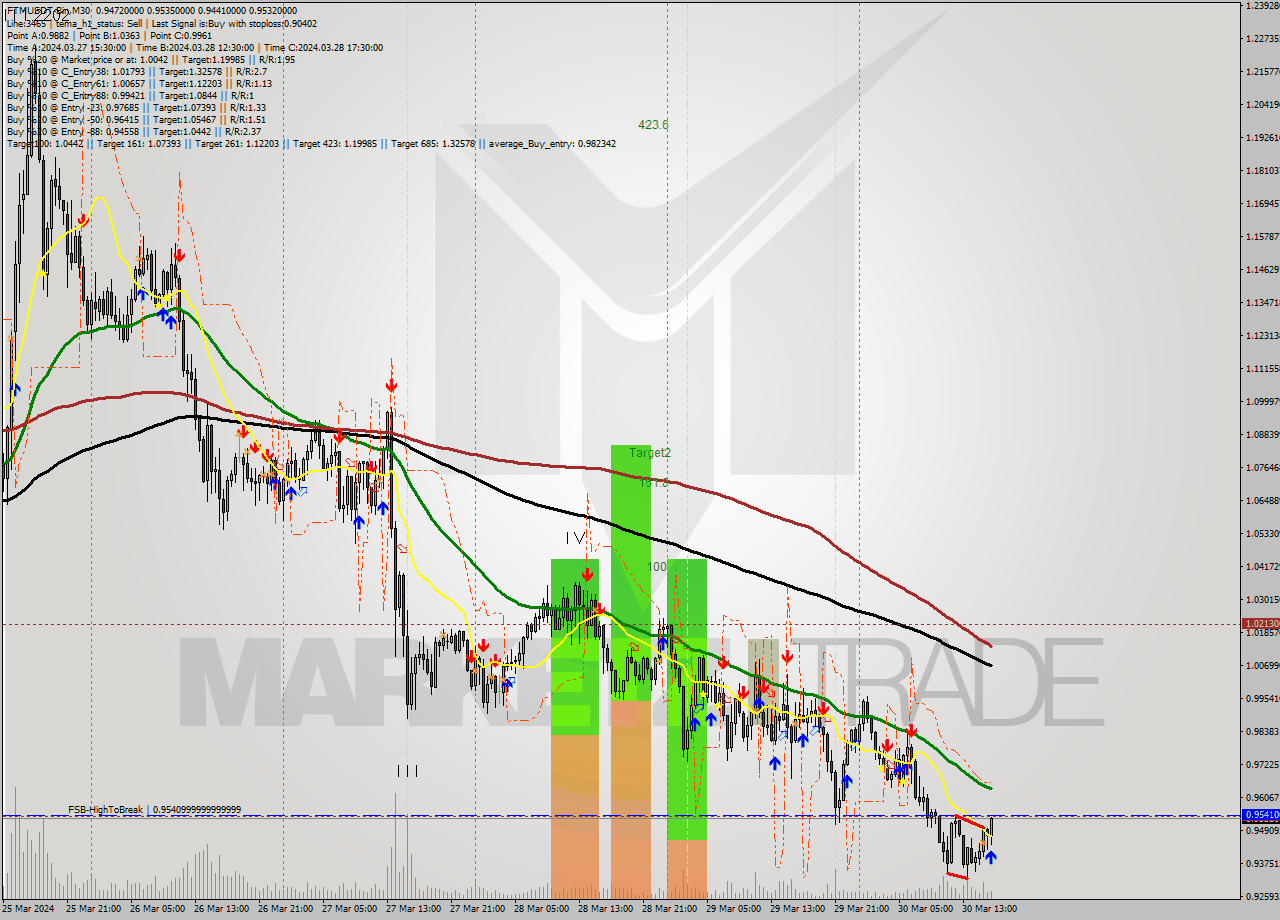1280x920 pixels.
Task: Click the 1.13471 price axis label
Action: (x=1262, y=303)
